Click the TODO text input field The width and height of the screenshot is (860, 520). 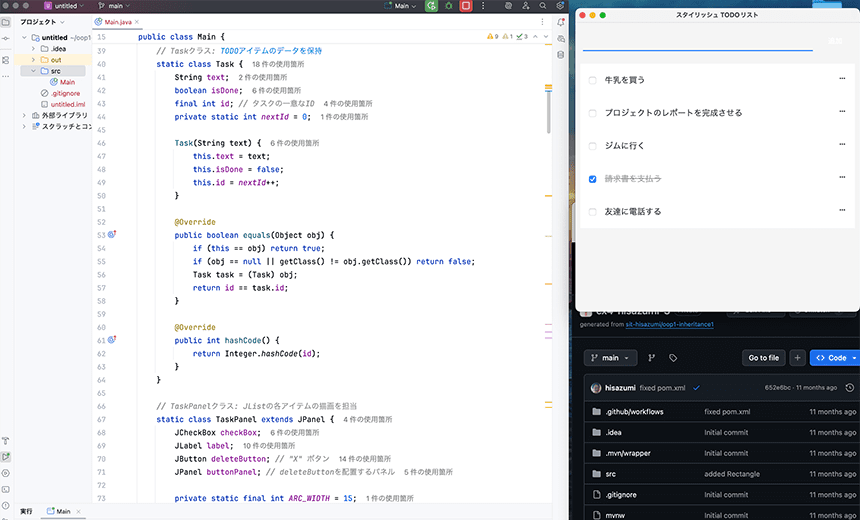tap(700, 41)
